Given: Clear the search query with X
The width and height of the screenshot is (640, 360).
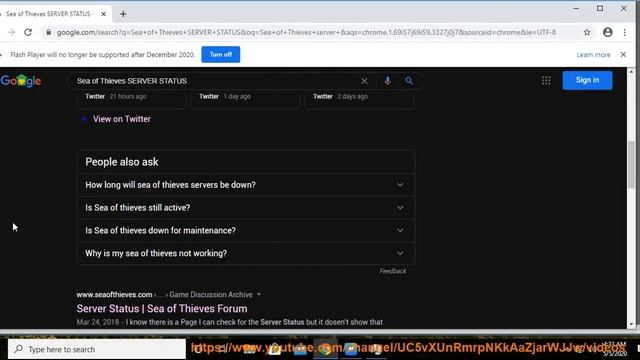Looking at the screenshot, I should pos(364,81).
